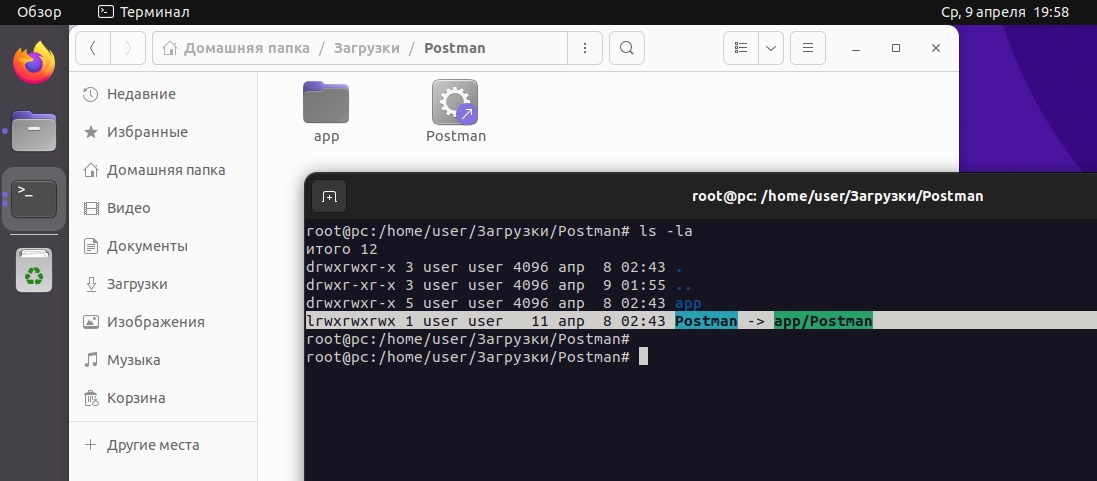Click 'итого 12' line in terminal

(x=341, y=249)
